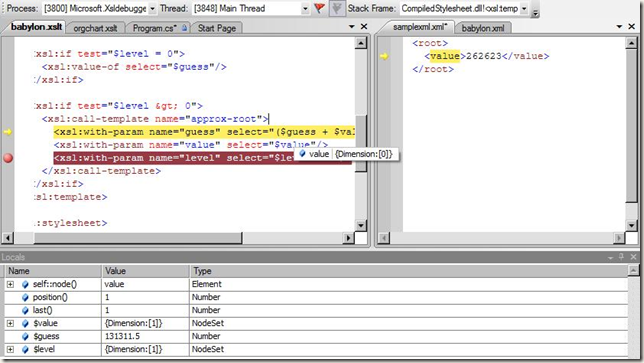This screenshot has height=363, width=644.
Task: Switch to the orgchart.xslt tab
Action: (95, 28)
